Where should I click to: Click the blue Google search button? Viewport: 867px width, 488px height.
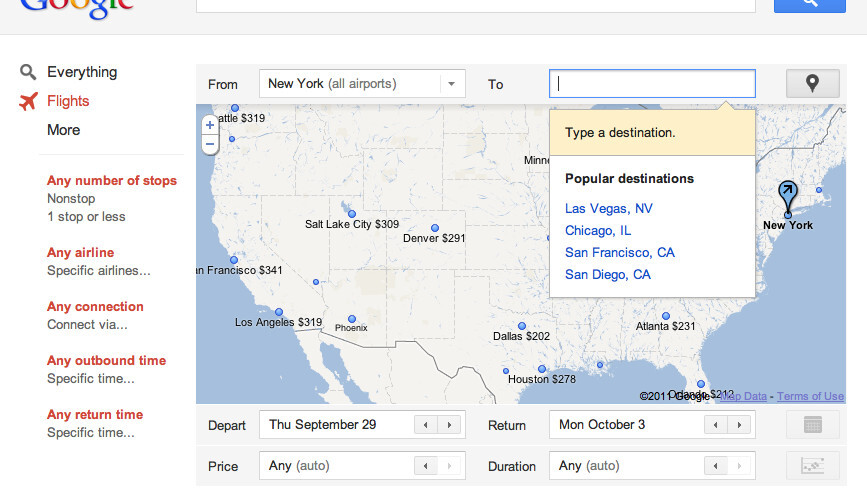(x=809, y=5)
